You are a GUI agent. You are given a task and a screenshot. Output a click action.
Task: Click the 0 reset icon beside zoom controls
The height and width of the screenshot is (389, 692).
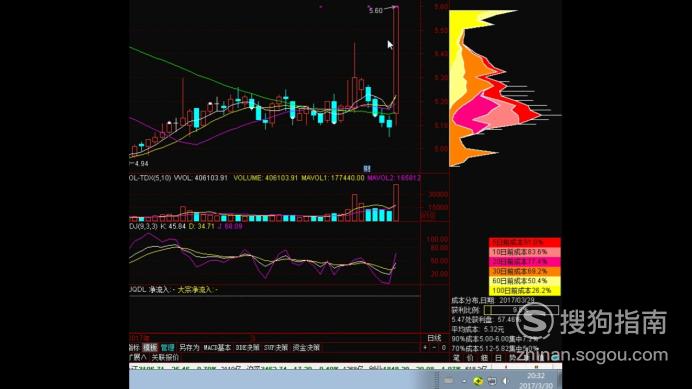pyautogui.click(x=444, y=348)
